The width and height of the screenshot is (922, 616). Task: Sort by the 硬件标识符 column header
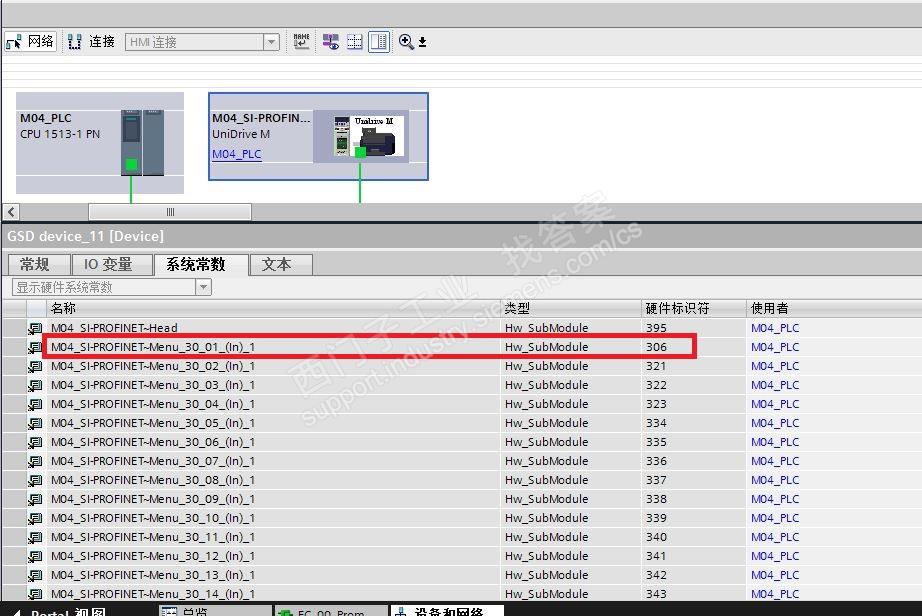point(694,308)
